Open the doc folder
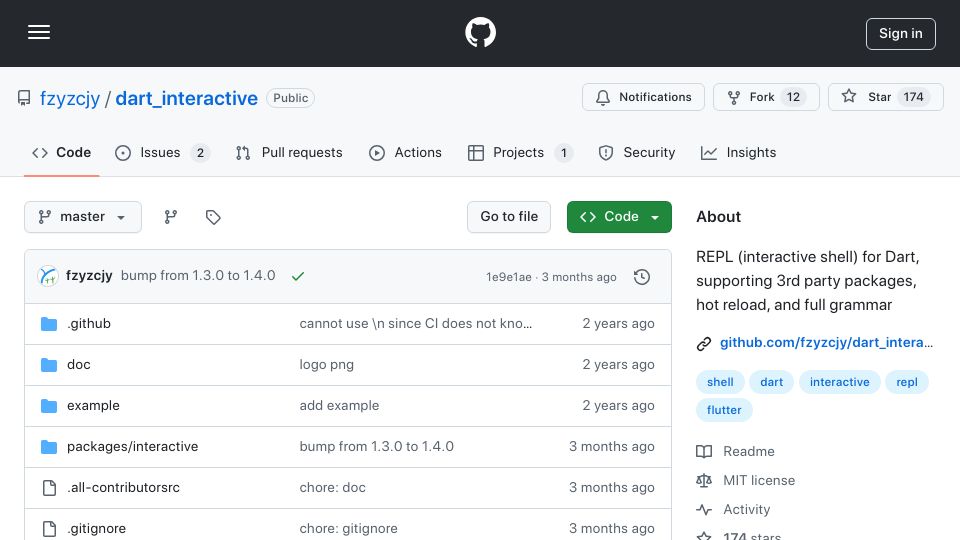This screenshot has height=540, width=960. (78, 364)
